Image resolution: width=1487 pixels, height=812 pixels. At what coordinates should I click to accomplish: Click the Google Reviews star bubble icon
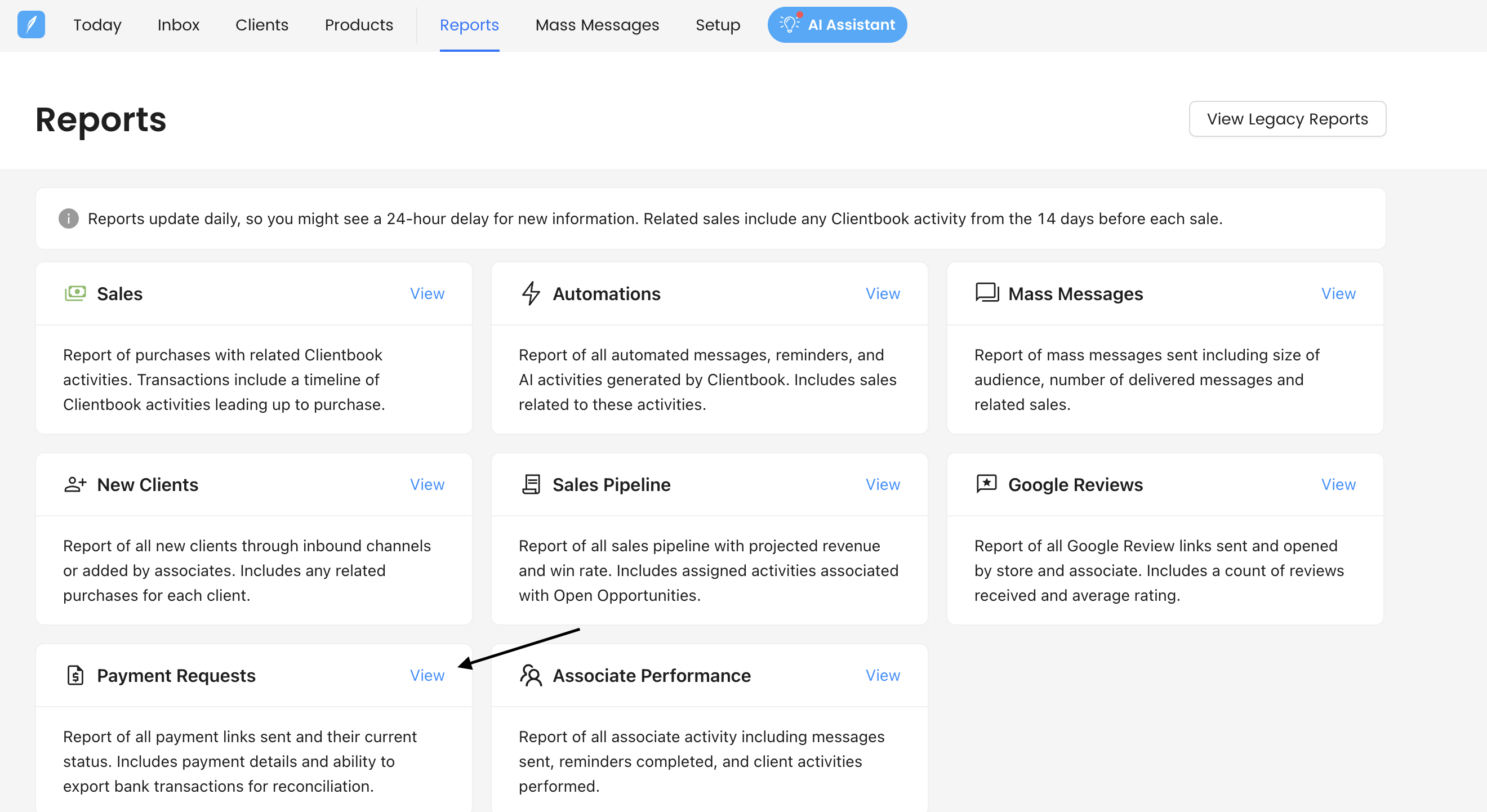point(986,484)
